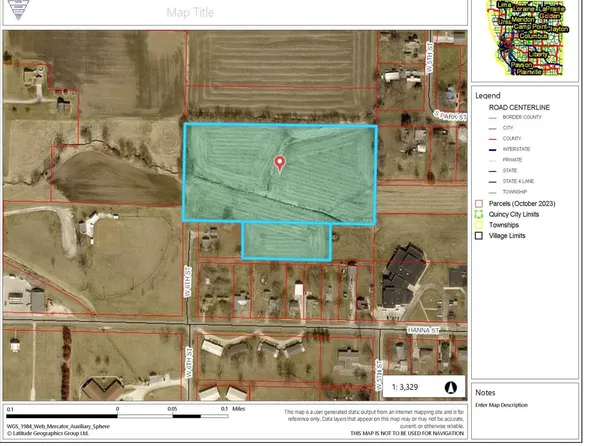Select the Village Limits black square swatch

click(x=479, y=236)
